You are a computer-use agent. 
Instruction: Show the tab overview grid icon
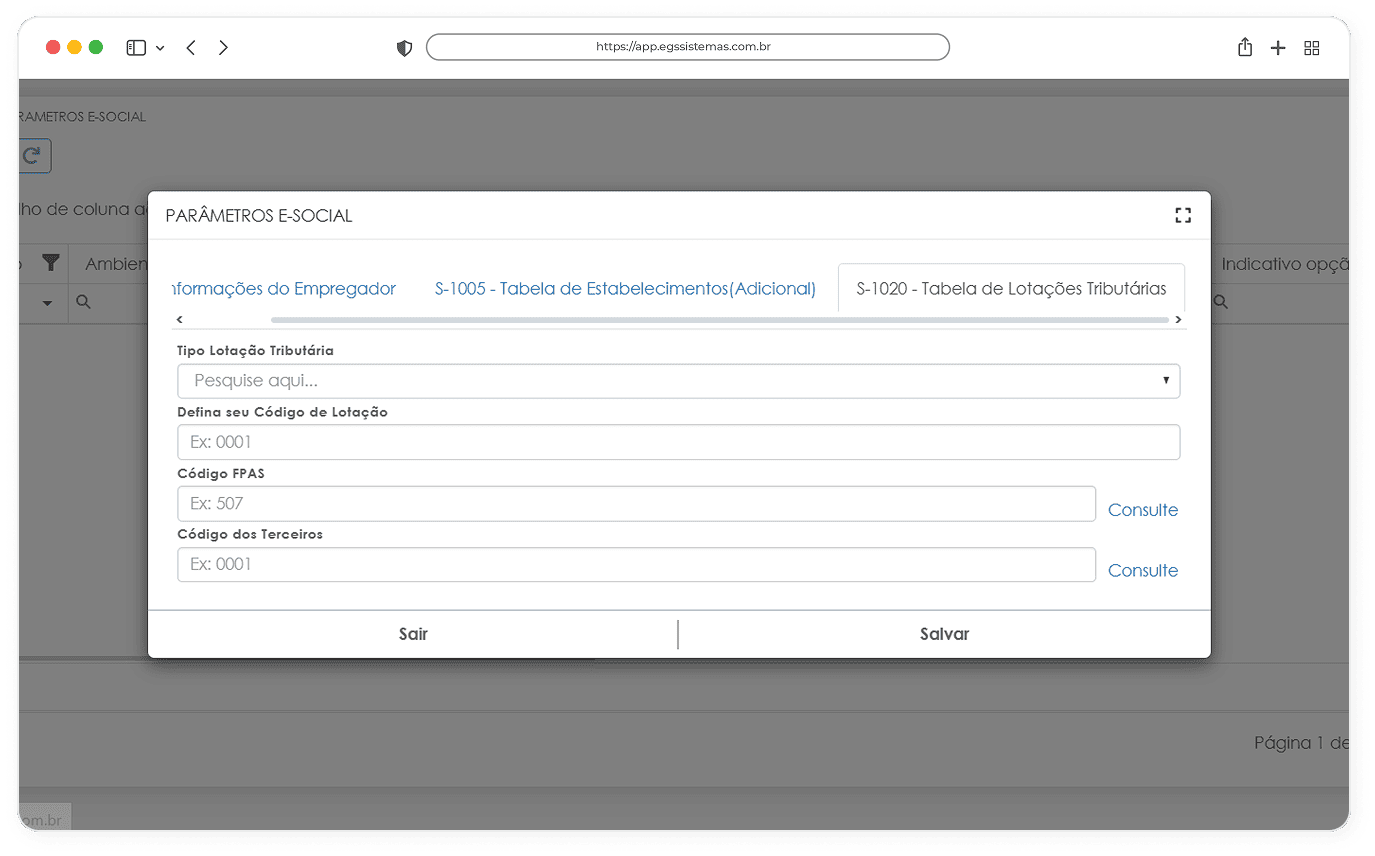1312,48
